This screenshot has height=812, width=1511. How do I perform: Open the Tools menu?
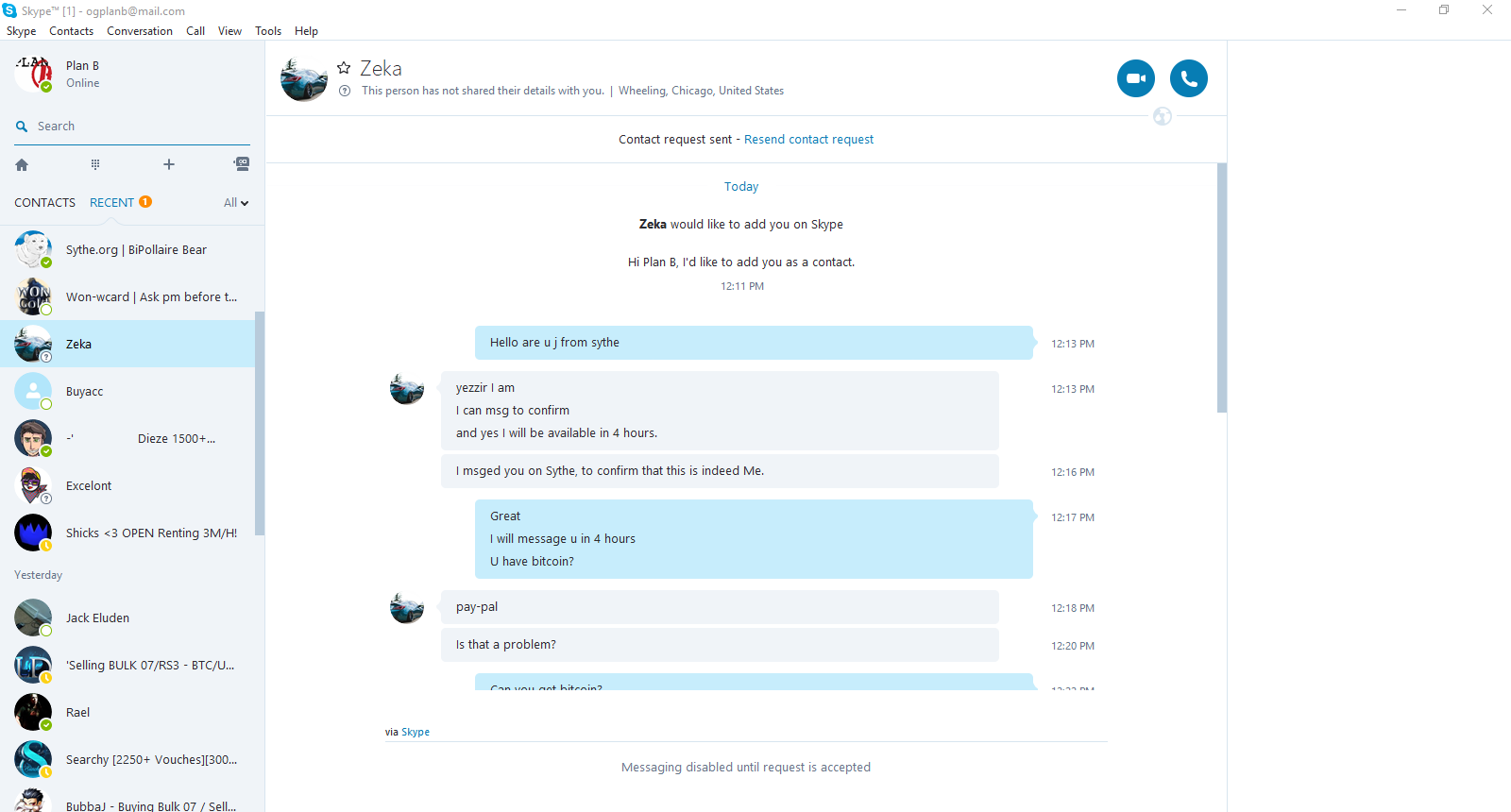[x=268, y=31]
